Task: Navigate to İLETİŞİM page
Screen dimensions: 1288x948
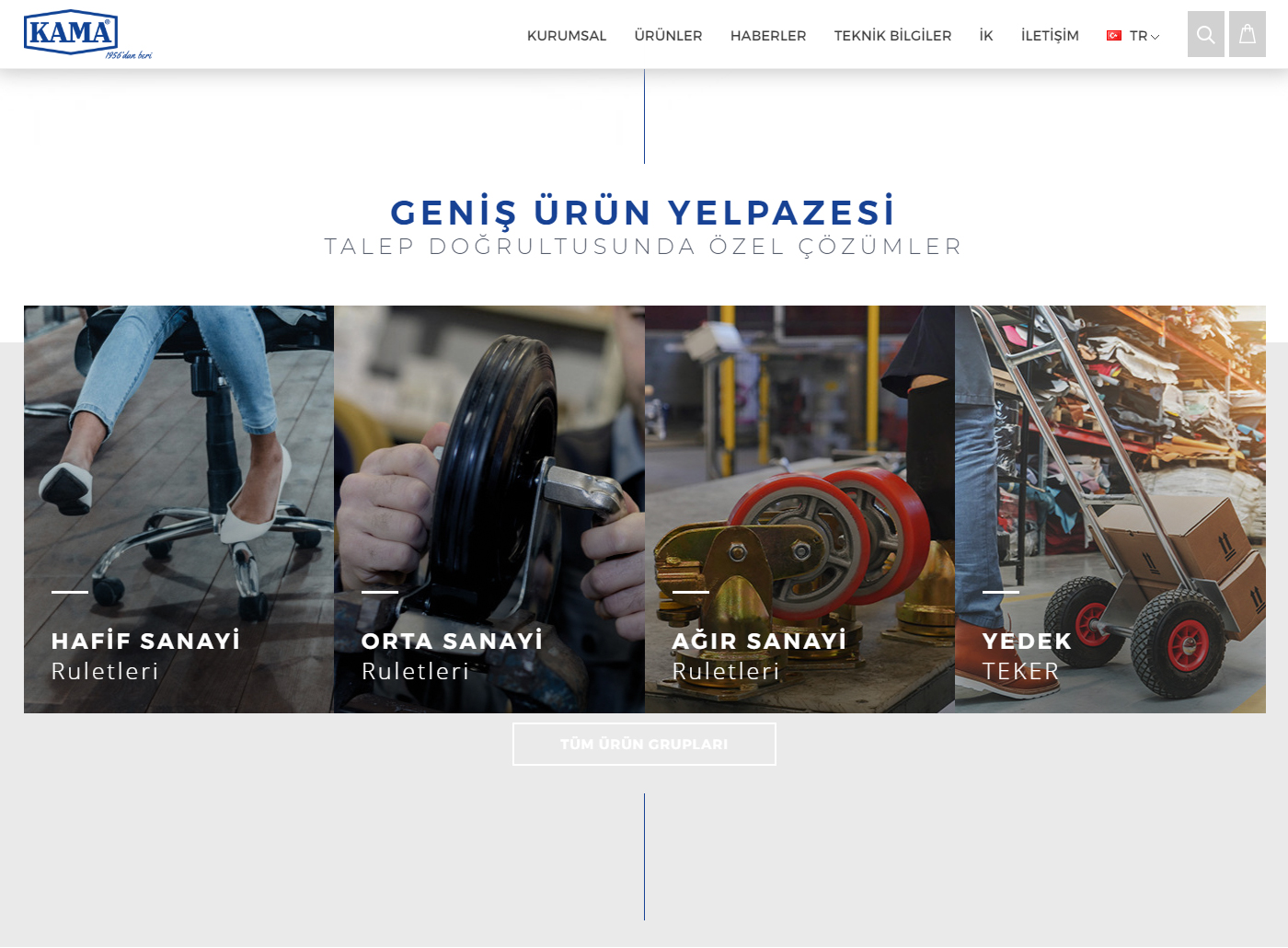Action: (x=1050, y=36)
